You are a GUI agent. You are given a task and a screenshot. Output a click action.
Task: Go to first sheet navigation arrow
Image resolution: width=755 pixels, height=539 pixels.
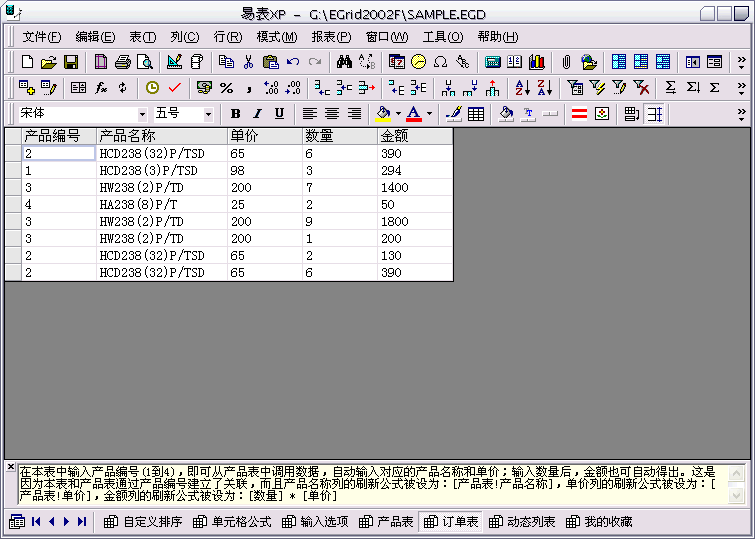[36, 522]
